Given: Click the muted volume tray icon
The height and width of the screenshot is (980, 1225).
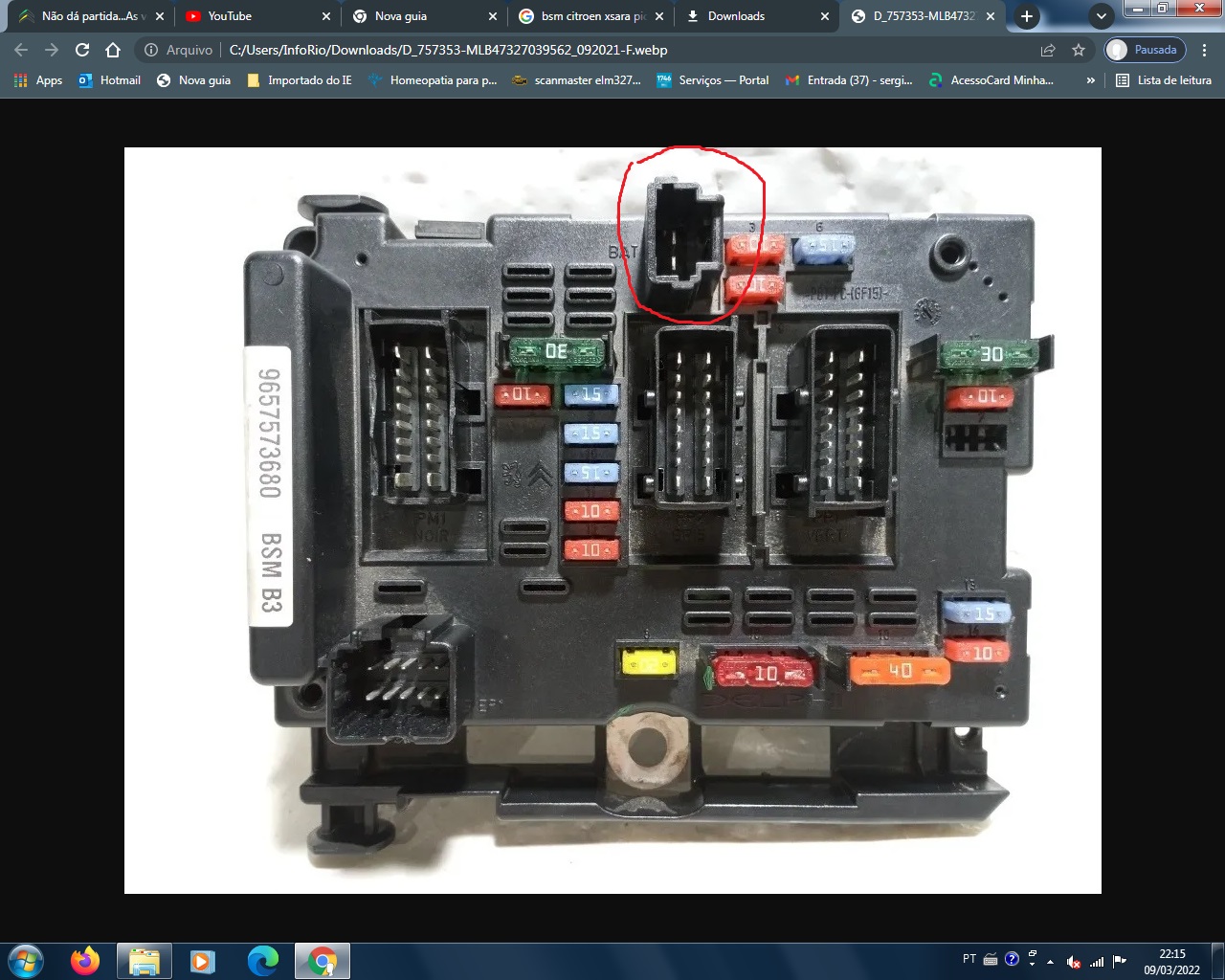Looking at the screenshot, I should tap(1074, 961).
